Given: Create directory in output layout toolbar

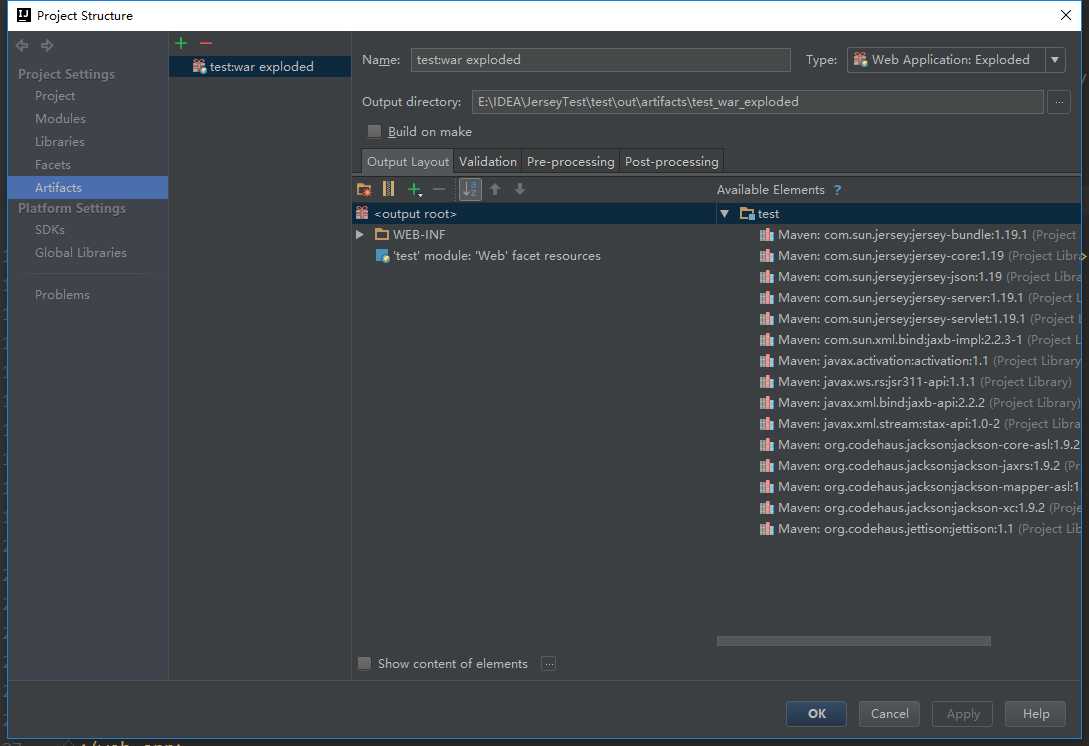Looking at the screenshot, I should coord(364,189).
